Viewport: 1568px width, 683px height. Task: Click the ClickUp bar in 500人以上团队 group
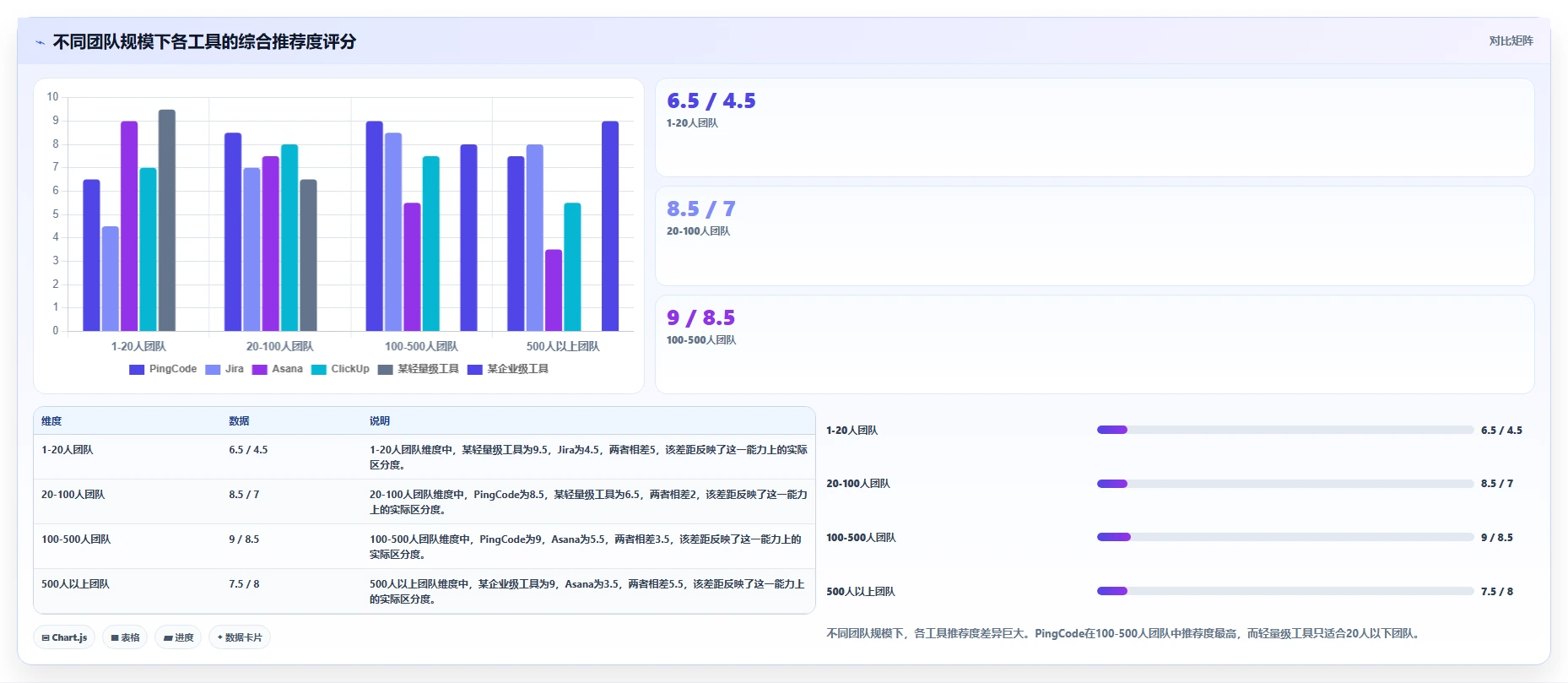tap(572, 267)
